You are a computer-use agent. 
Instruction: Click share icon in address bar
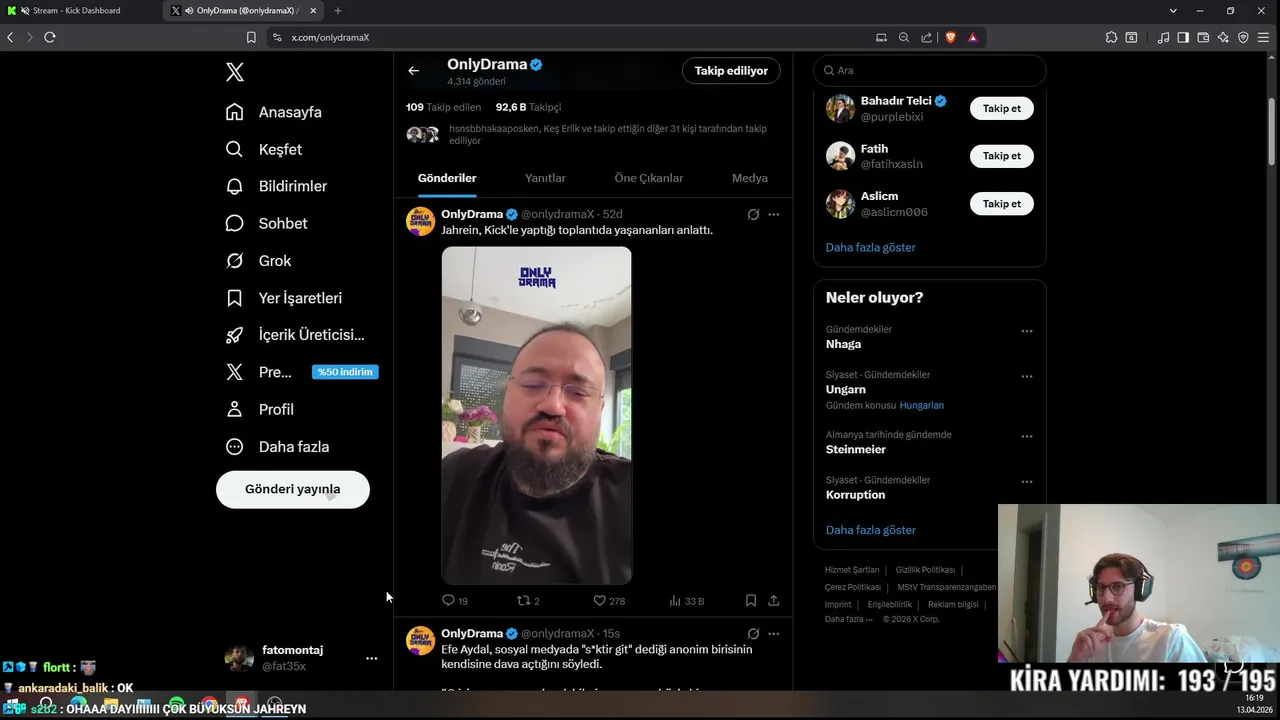926,37
